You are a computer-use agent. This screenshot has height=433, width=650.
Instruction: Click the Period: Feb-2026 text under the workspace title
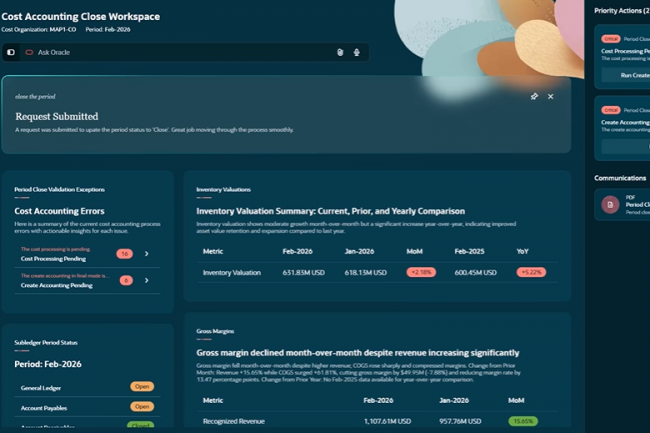(x=108, y=29)
